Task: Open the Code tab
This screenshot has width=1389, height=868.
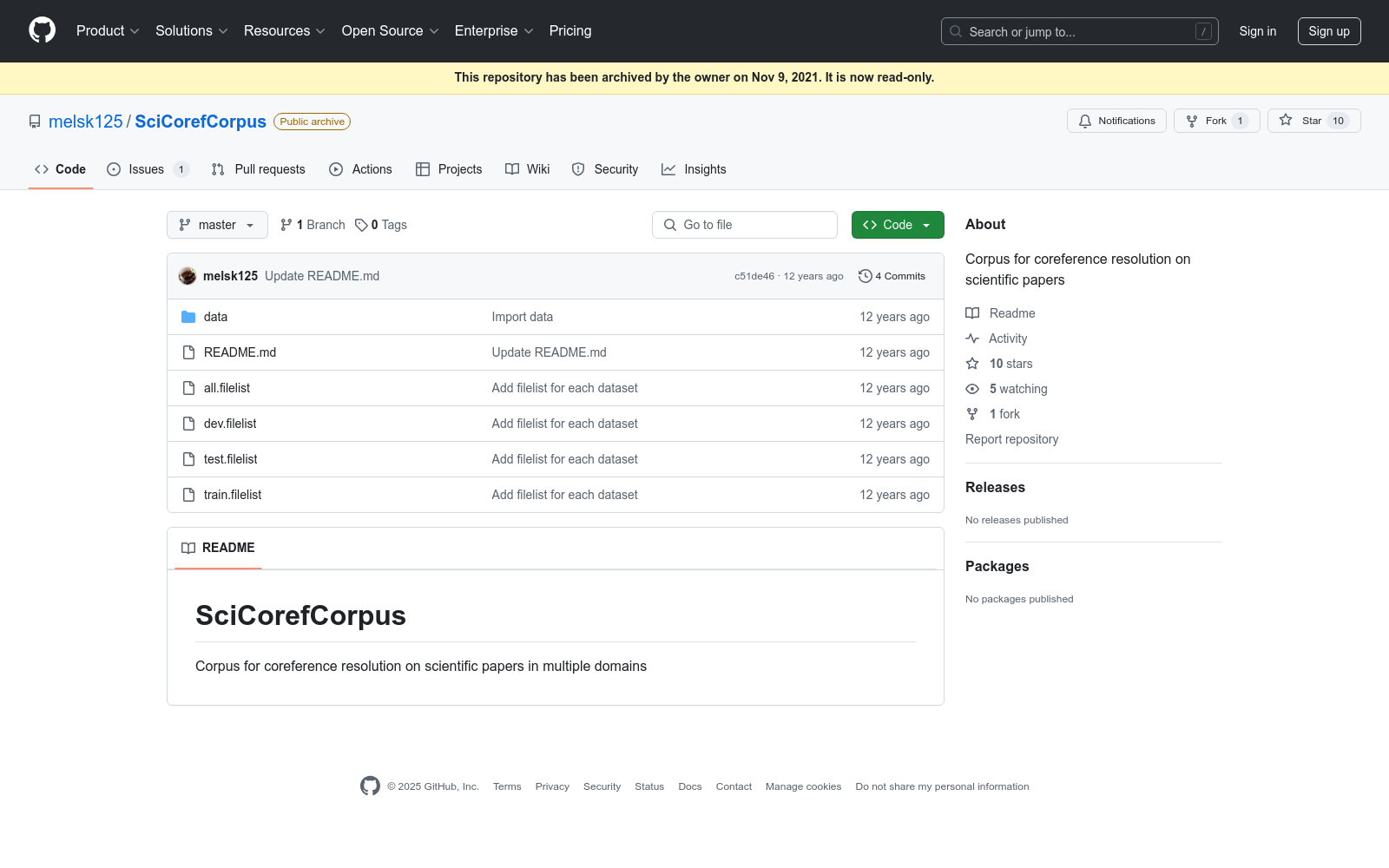Action: [x=61, y=169]
